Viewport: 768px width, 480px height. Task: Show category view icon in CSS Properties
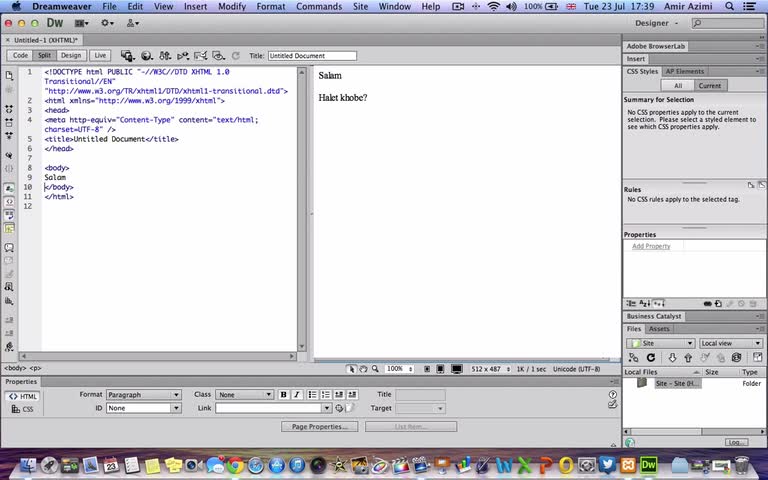point(631,304)
